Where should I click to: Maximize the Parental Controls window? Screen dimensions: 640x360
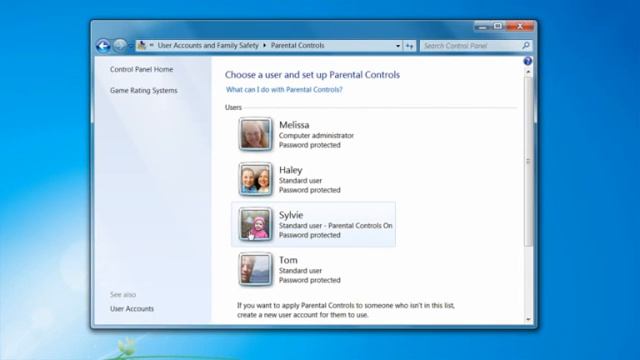coord(498,27)
